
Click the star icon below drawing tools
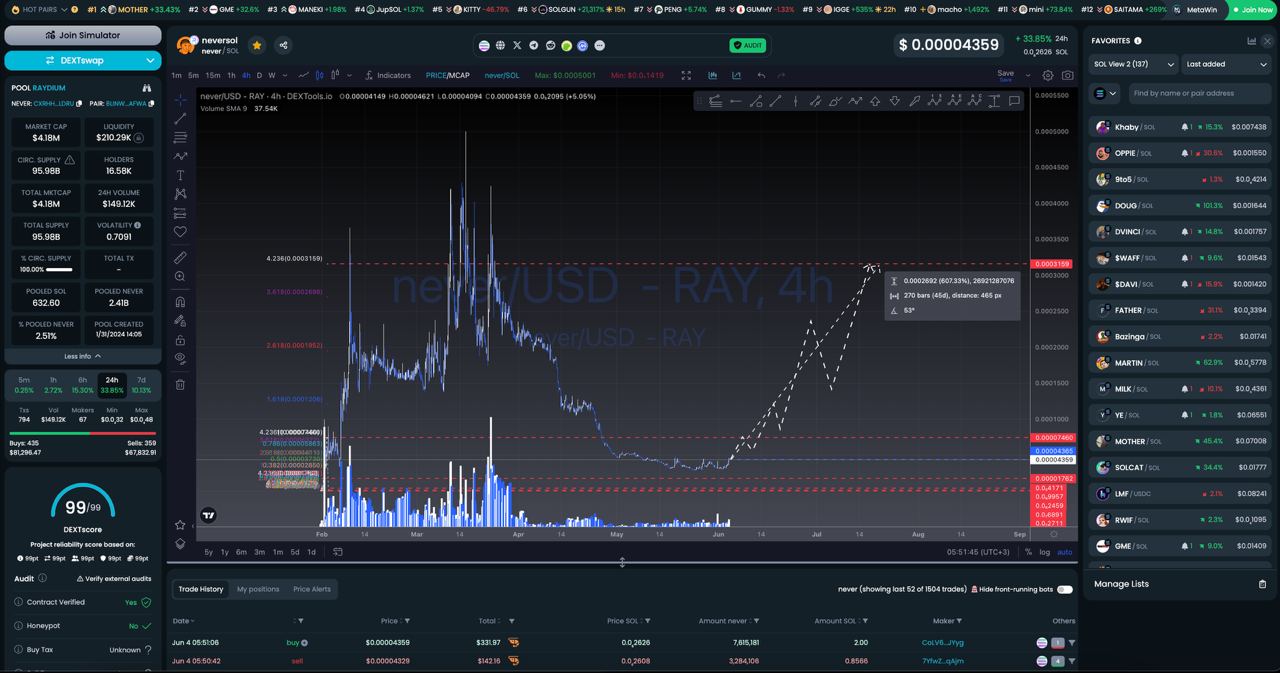pyautogui.click(x=180, y=525)
